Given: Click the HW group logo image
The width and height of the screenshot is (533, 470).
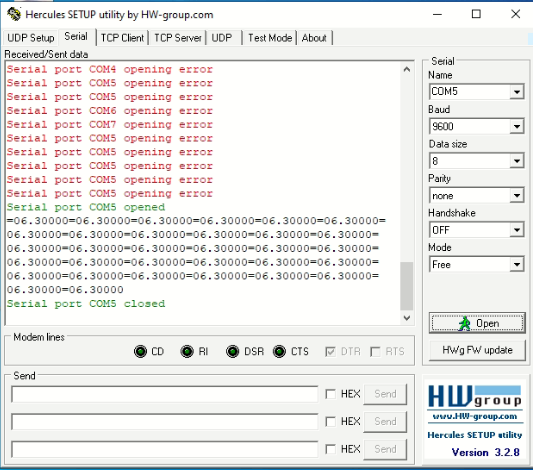Looking at the screenshot, I should 475,397.
